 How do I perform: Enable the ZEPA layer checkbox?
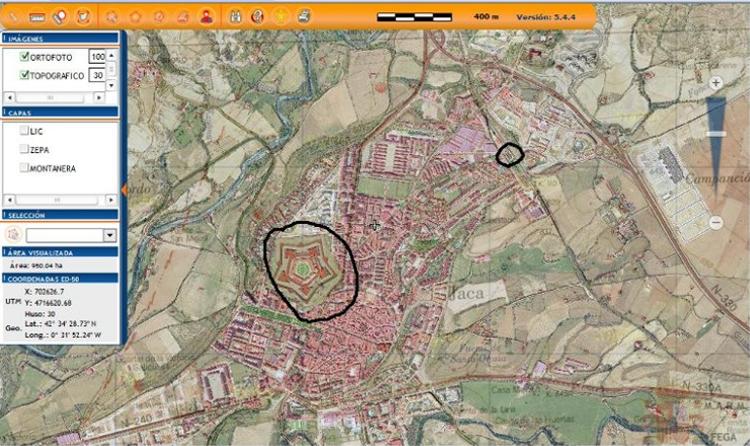(x=25, y=149)
